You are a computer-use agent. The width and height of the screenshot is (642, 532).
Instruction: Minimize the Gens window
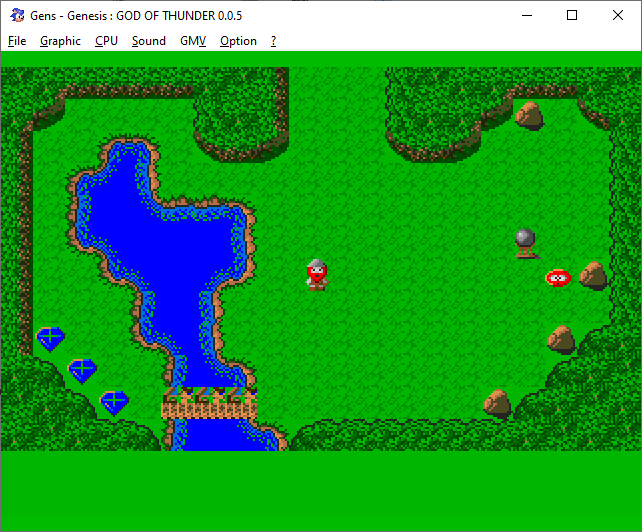pyautogui.click(x=527, y=16)
